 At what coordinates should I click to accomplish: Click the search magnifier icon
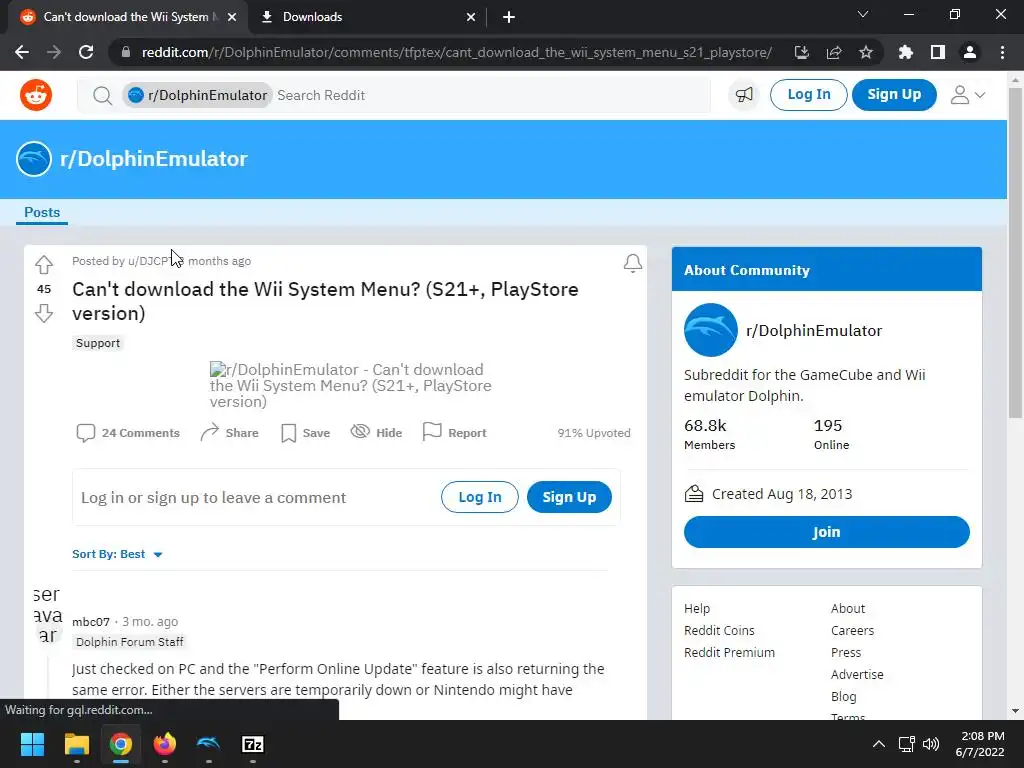coord(102,95)
